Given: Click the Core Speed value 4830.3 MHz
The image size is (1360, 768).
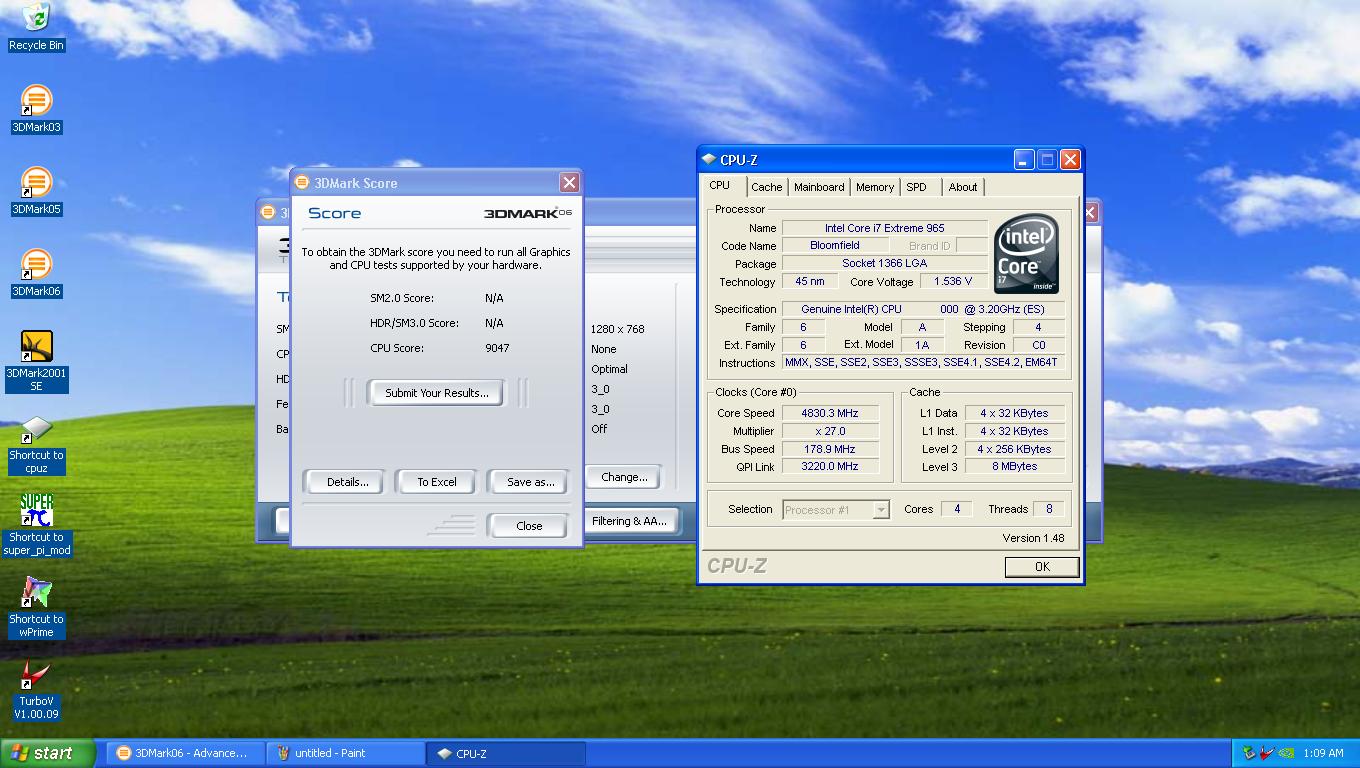Looking at the screenshot, I should click(830, 413).
